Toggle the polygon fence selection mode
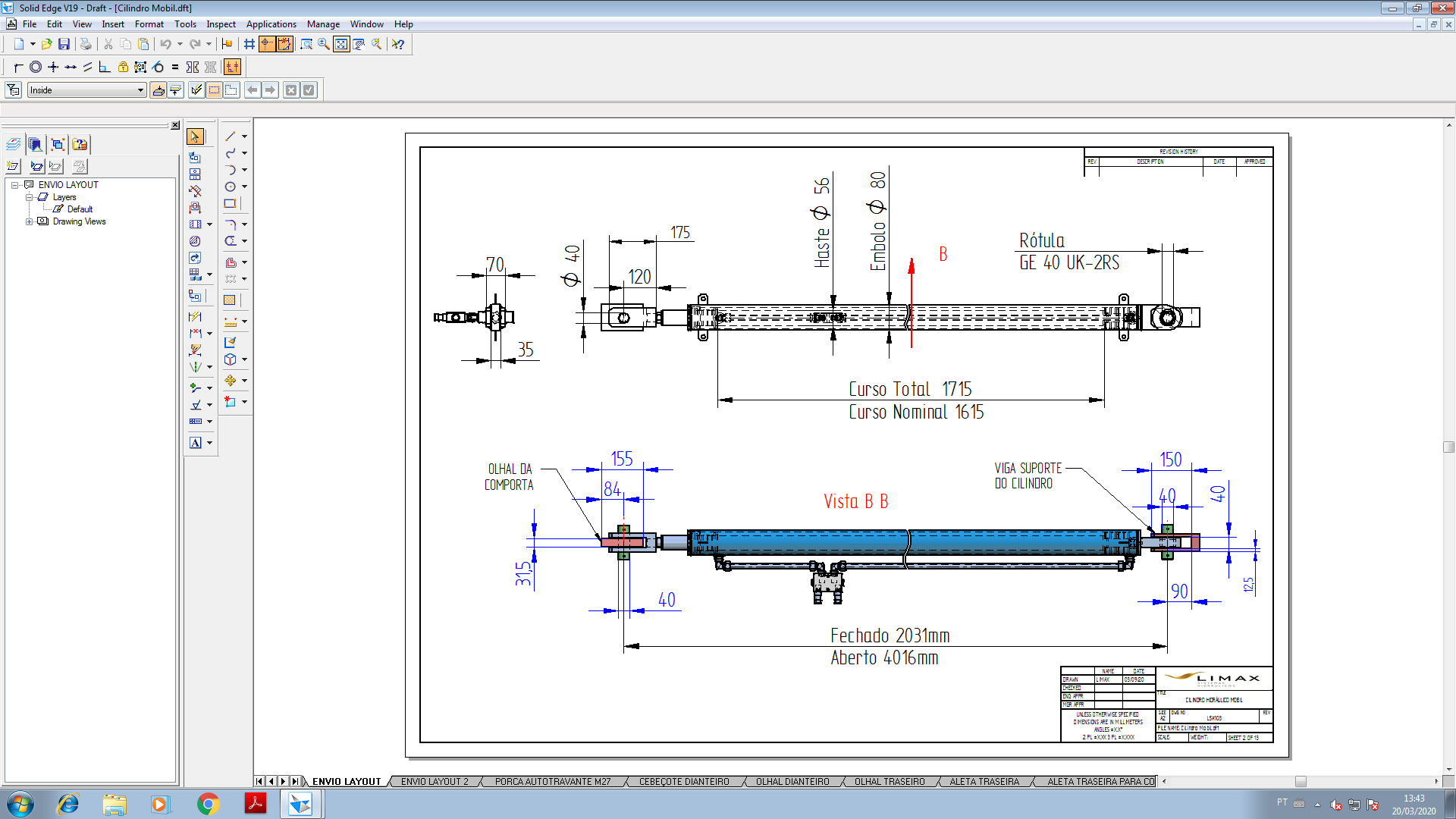 pos(231,89)
